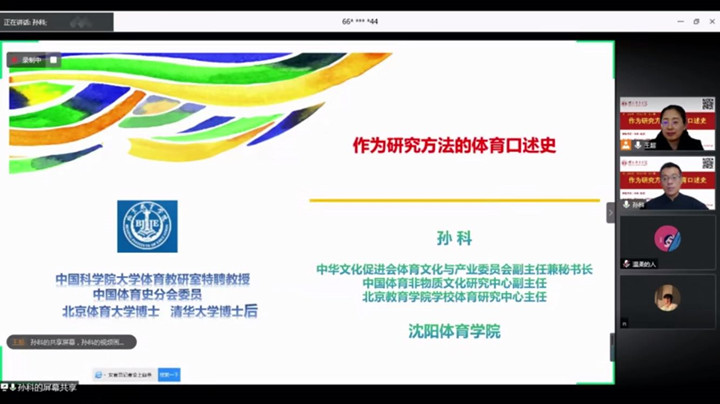The height and width of the screenshot is (404, 720).
Task: Stop recording with the square stop button
Action: [54, 60]
